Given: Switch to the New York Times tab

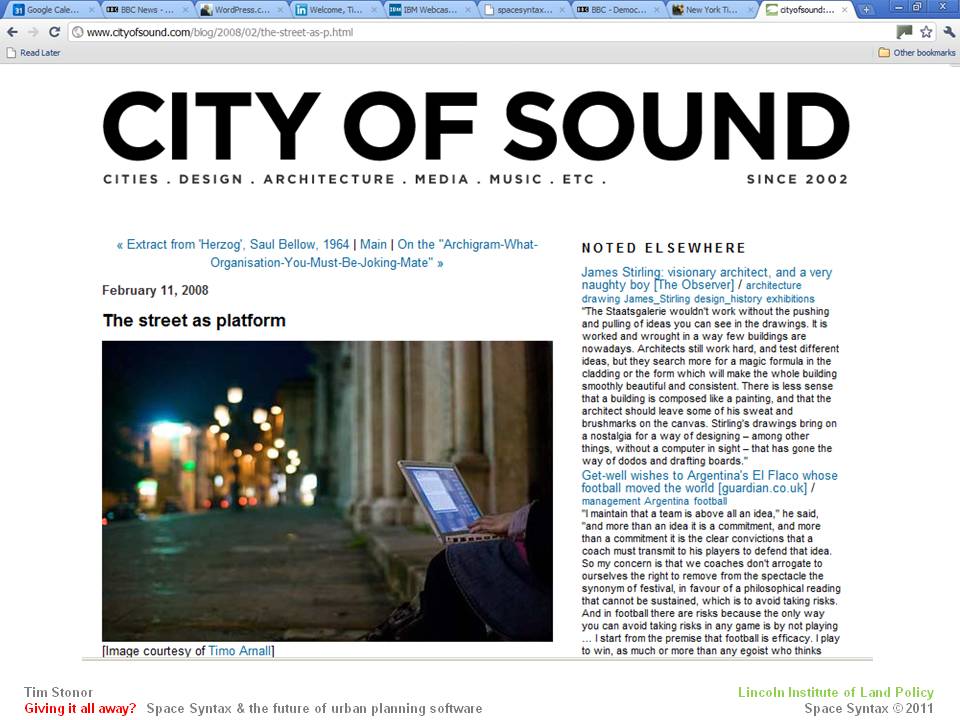Looking at the screenshot, I should click(x=711, y=10).
